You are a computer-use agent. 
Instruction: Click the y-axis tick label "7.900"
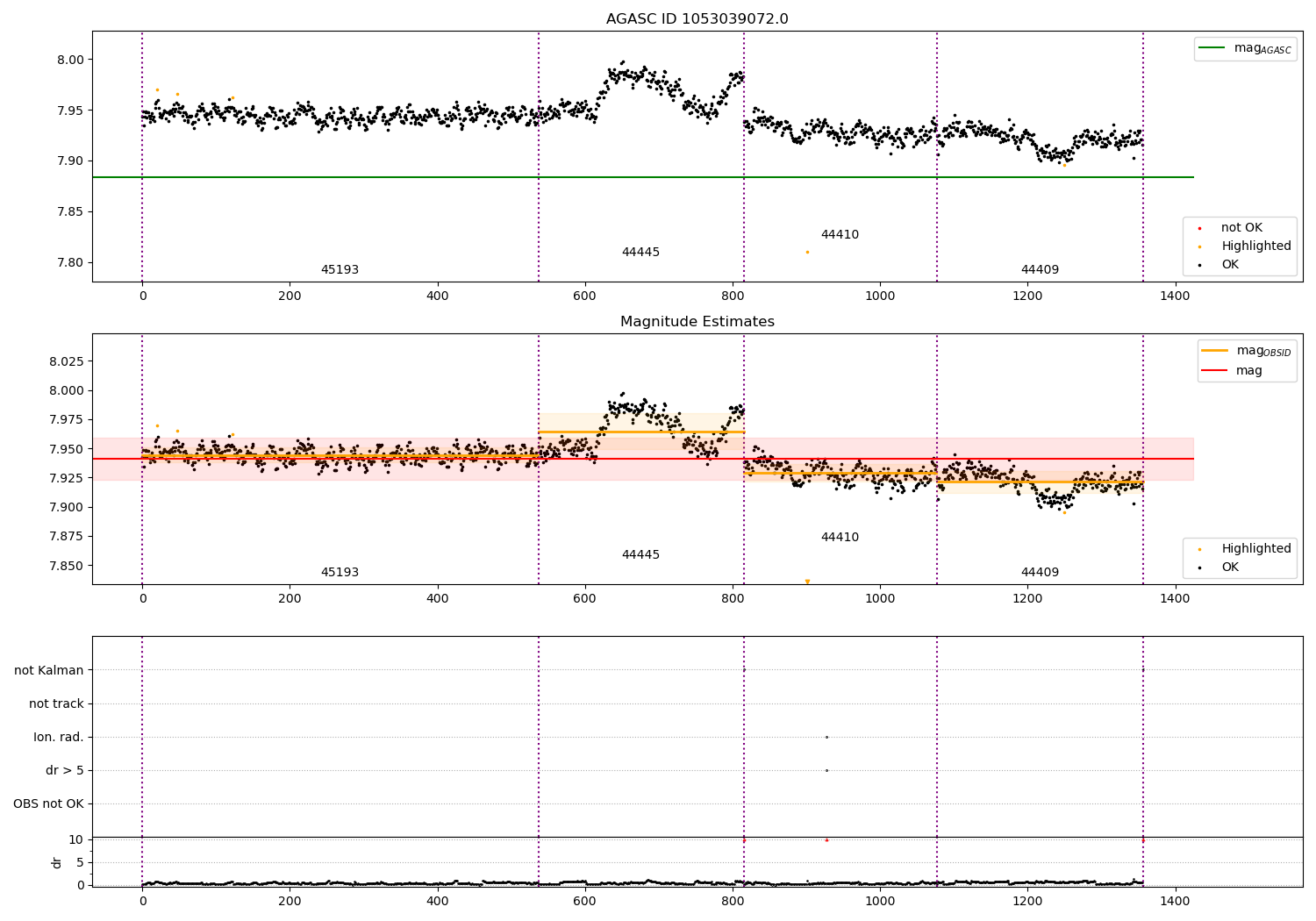67,507
